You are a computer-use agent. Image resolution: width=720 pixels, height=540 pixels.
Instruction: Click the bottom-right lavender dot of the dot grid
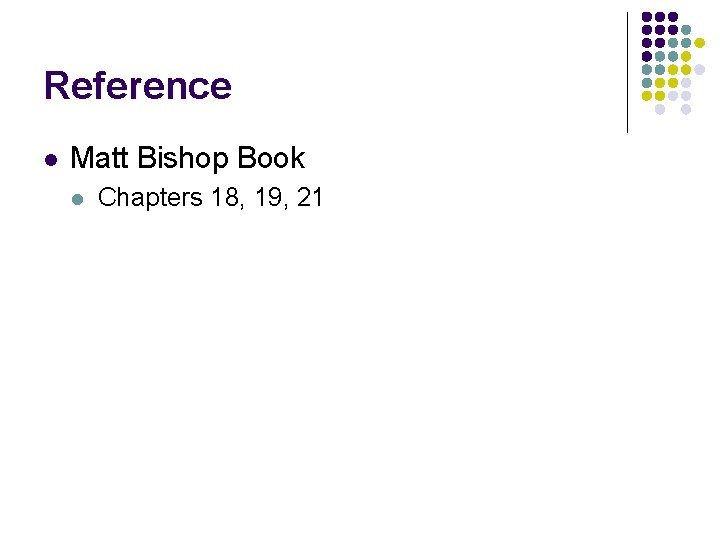point(686,109)
